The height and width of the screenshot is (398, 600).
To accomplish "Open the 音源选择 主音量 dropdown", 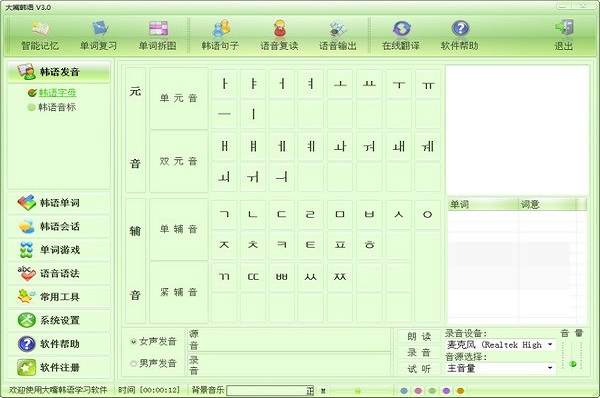I will (501, 368).
